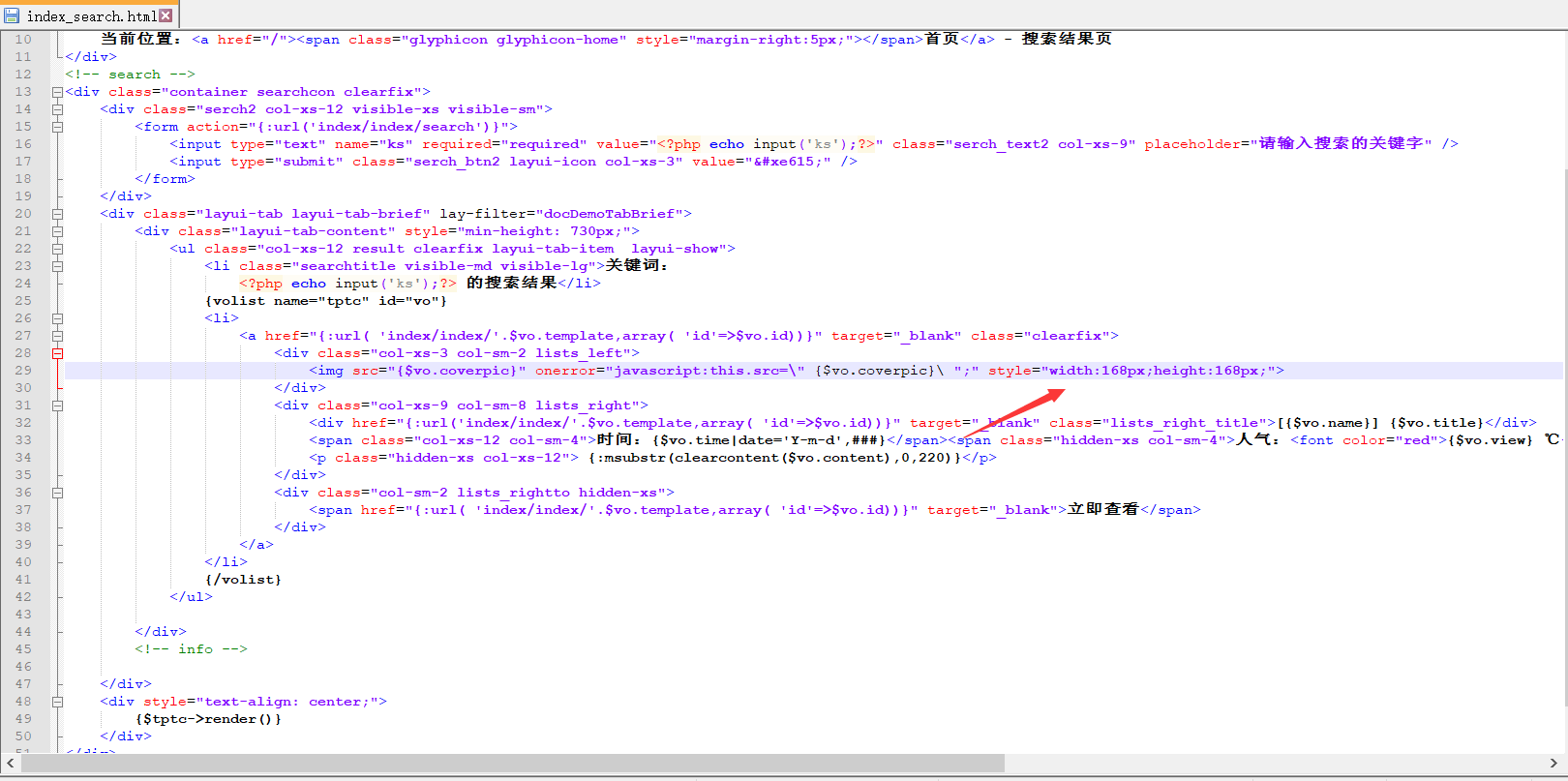Click the "立即查看" text on line 37

tap(1103, 509)
